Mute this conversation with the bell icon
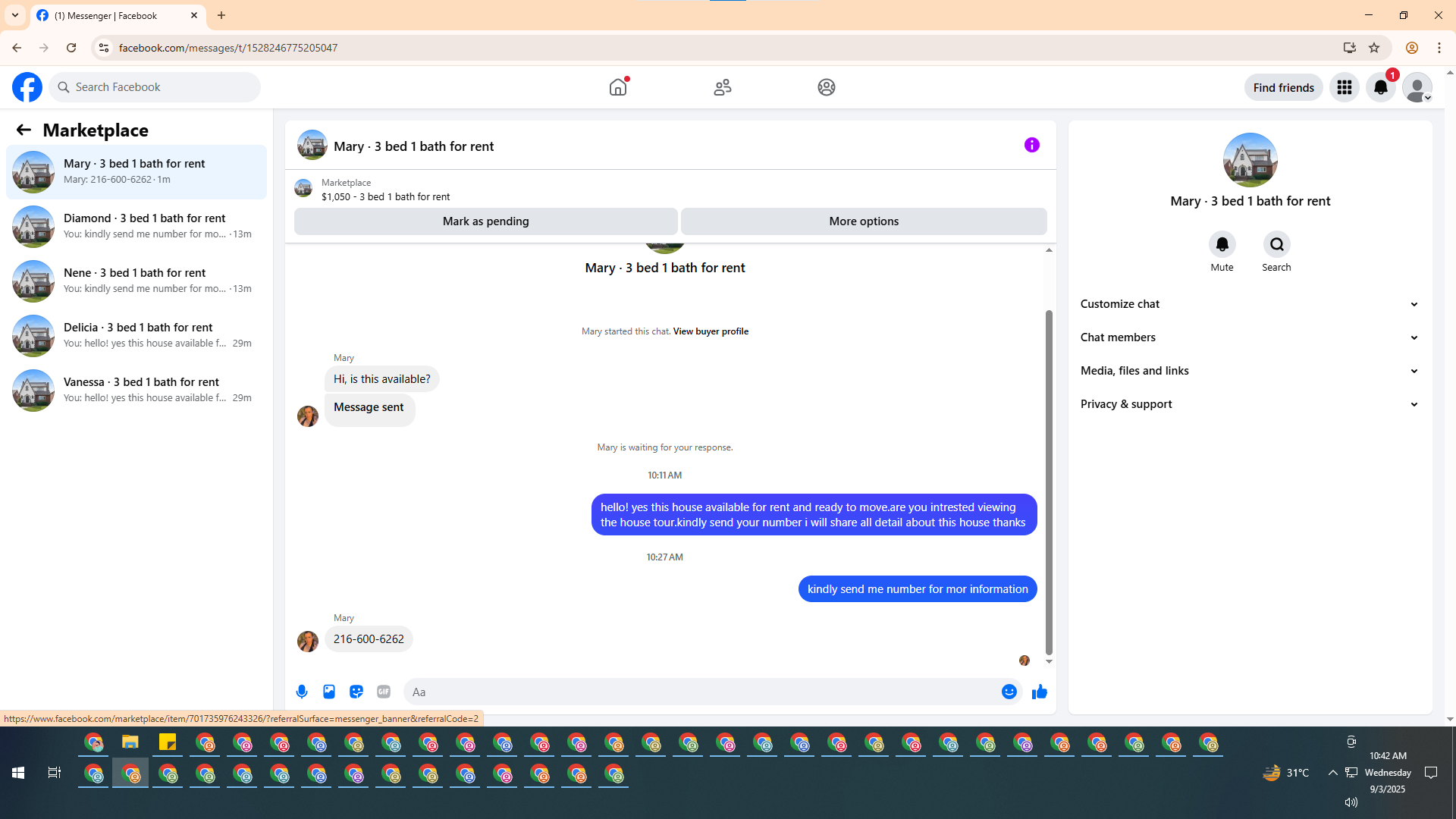 1222,244
